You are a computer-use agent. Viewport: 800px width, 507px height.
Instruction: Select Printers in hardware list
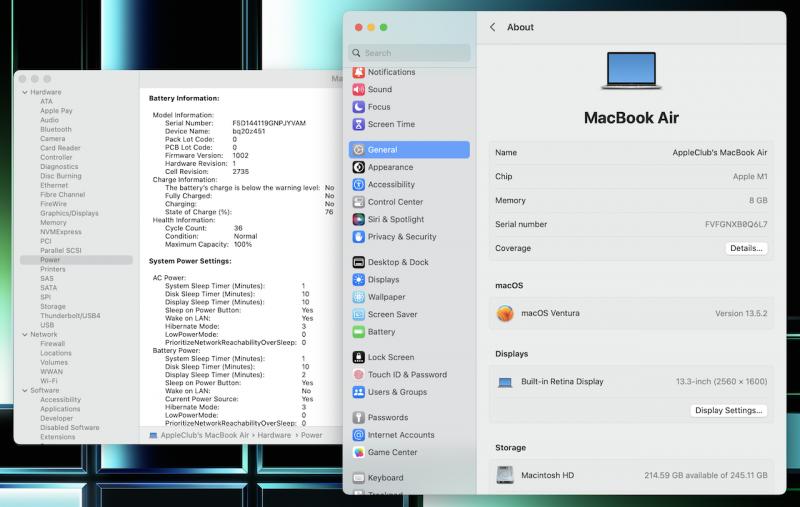pos(53,269)
